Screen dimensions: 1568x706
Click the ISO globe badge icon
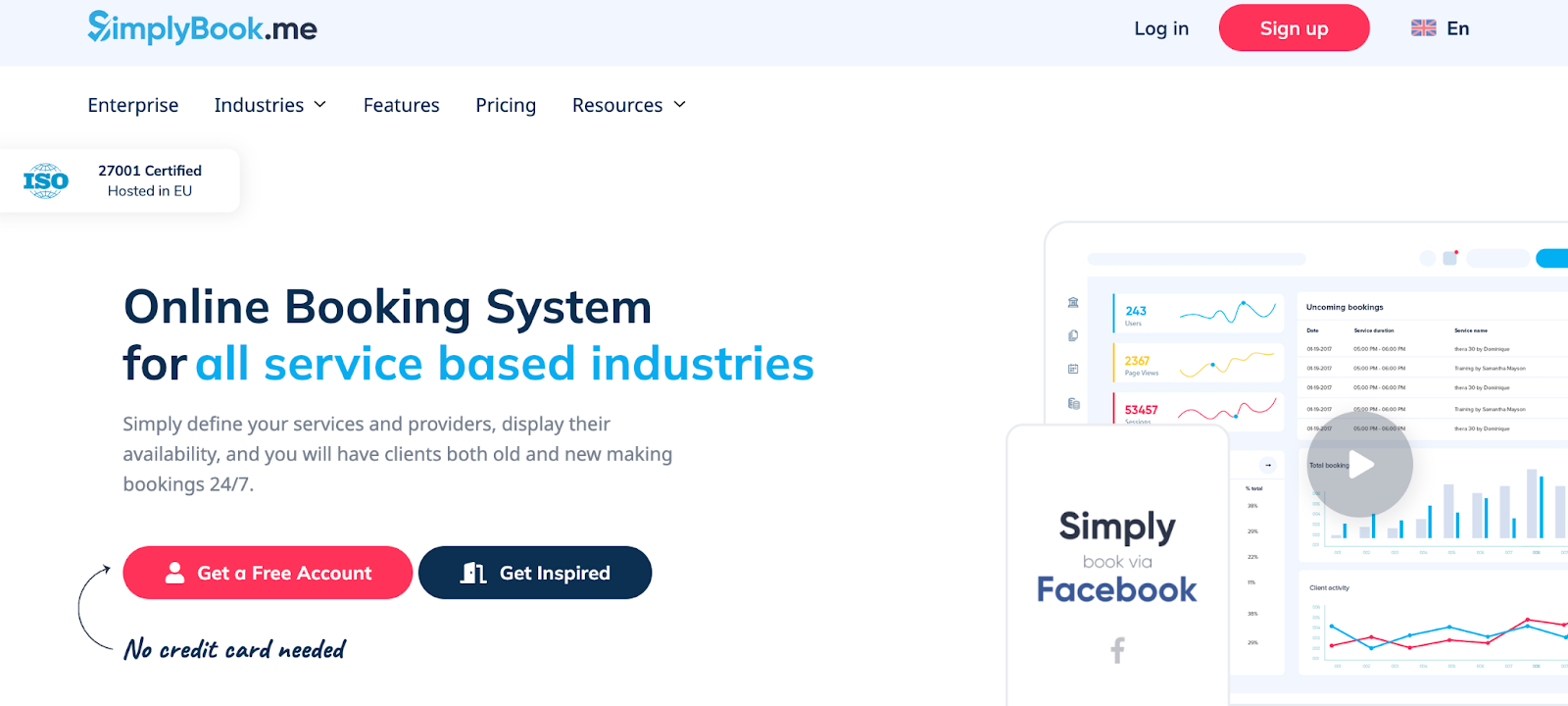click(x=46, y=180)
